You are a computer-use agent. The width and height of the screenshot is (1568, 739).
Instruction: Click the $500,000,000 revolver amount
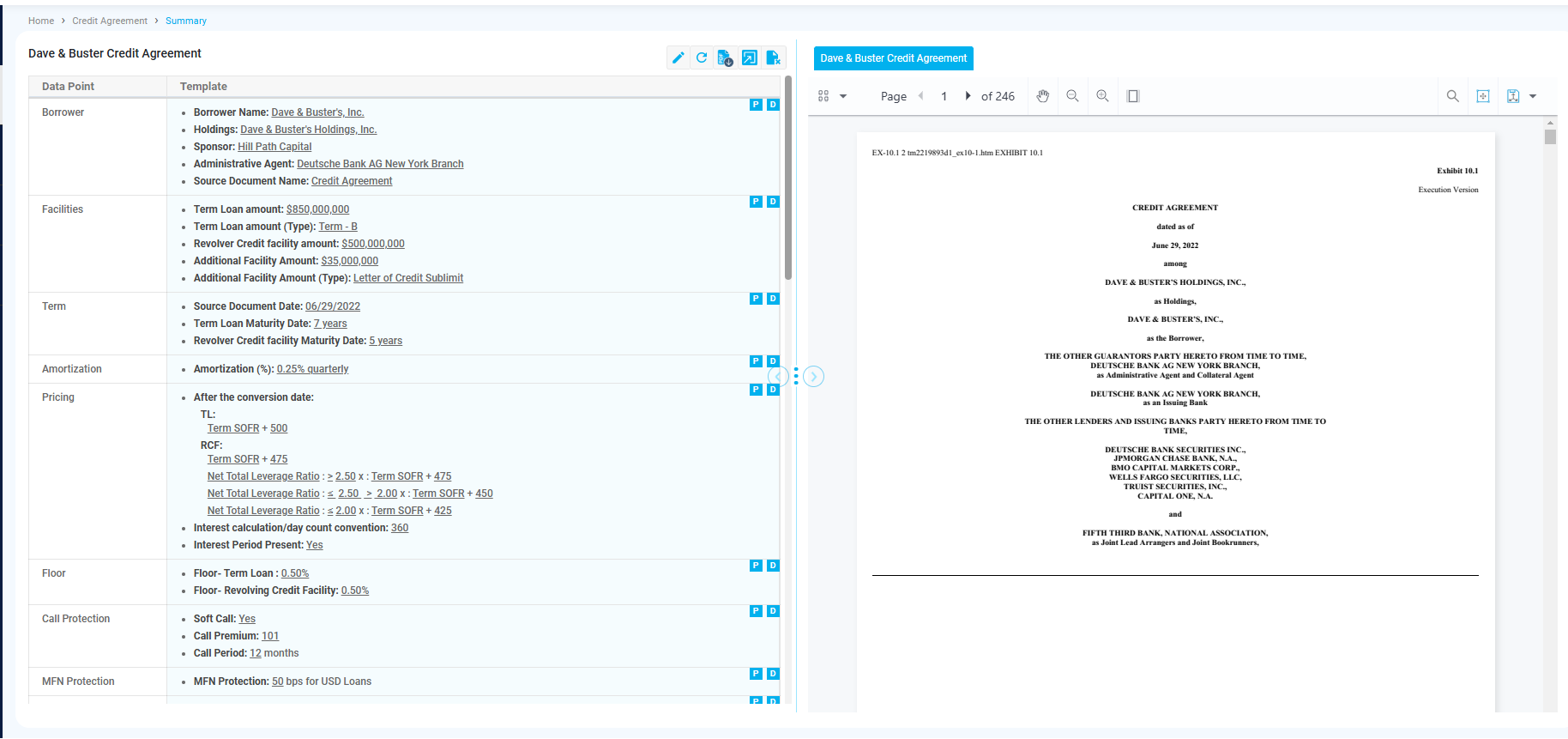click(373, 244)
